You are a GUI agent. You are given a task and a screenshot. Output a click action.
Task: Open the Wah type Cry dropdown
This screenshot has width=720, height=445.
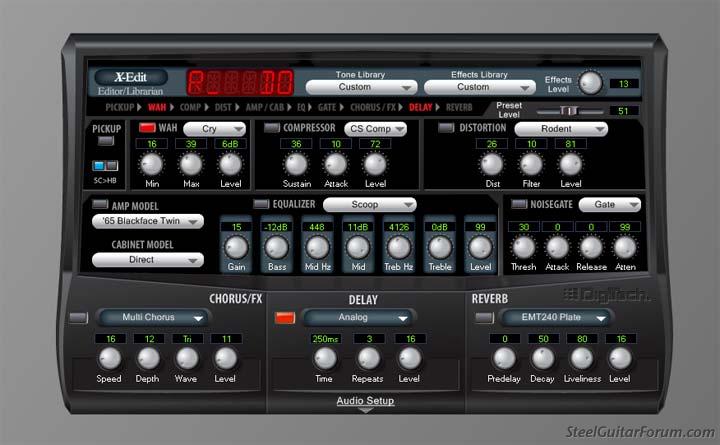[214, 129]
